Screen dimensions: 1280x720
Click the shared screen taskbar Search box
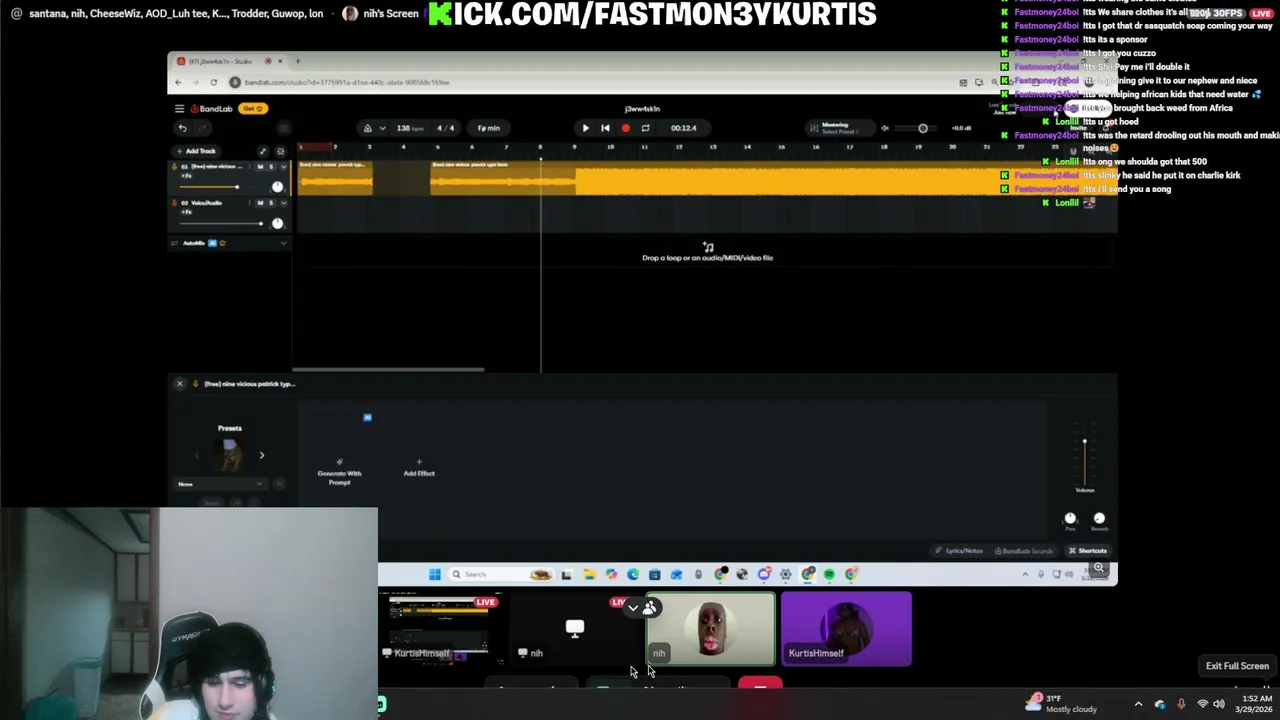point(500,574)
